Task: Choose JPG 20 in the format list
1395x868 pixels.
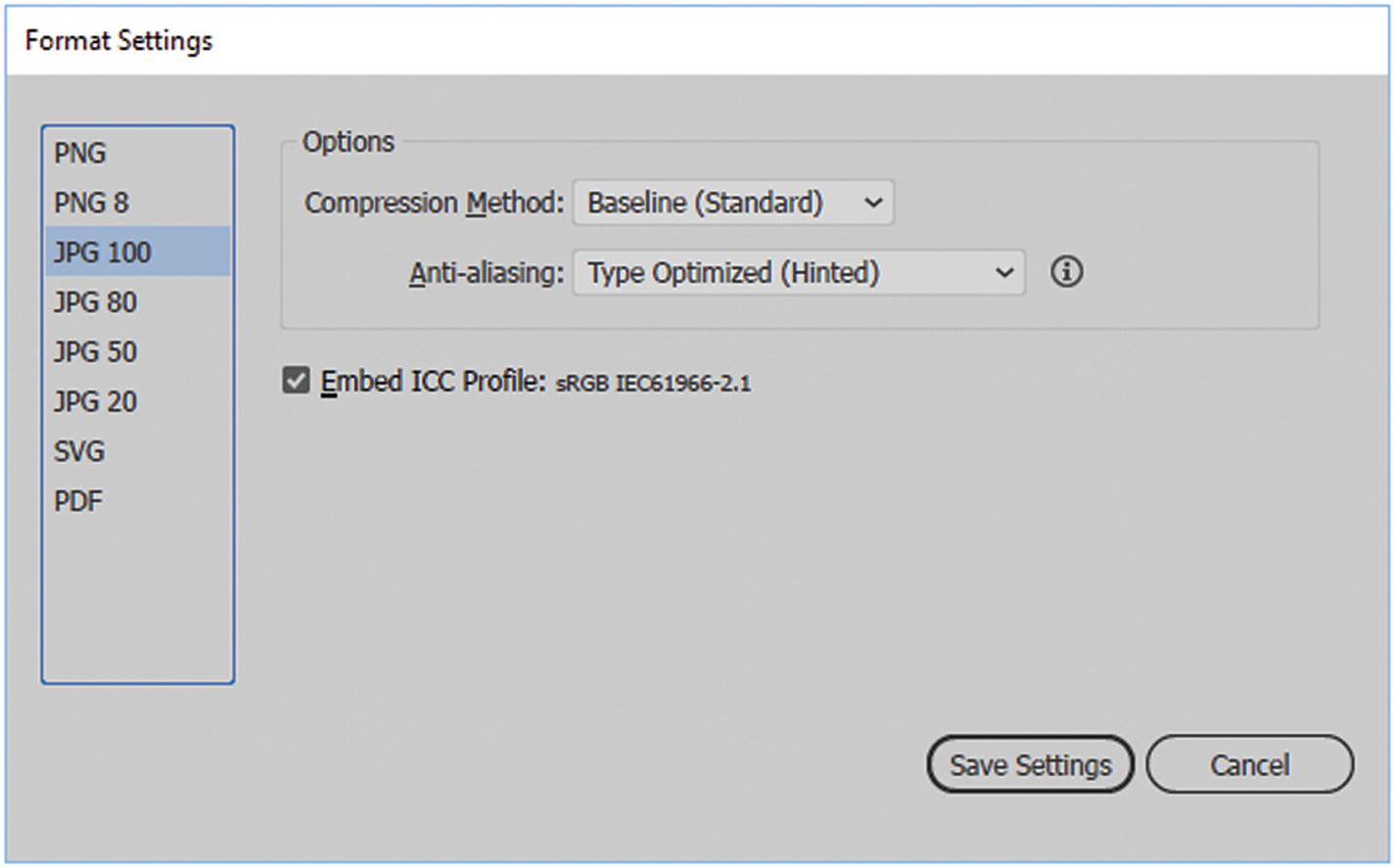Action: pyautogui.click(x=95, y=402)
